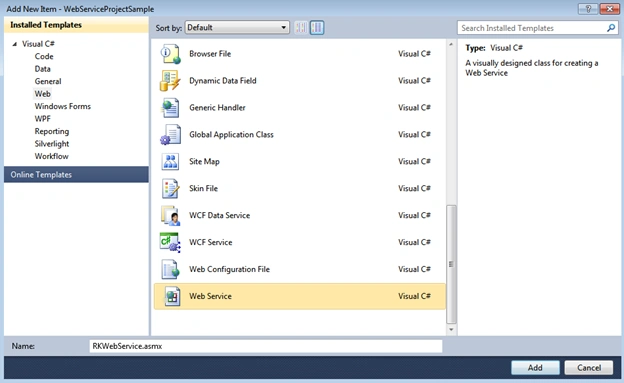
Task: Click Visual C# in Site Map row
Action: click(x=414, y=162)
